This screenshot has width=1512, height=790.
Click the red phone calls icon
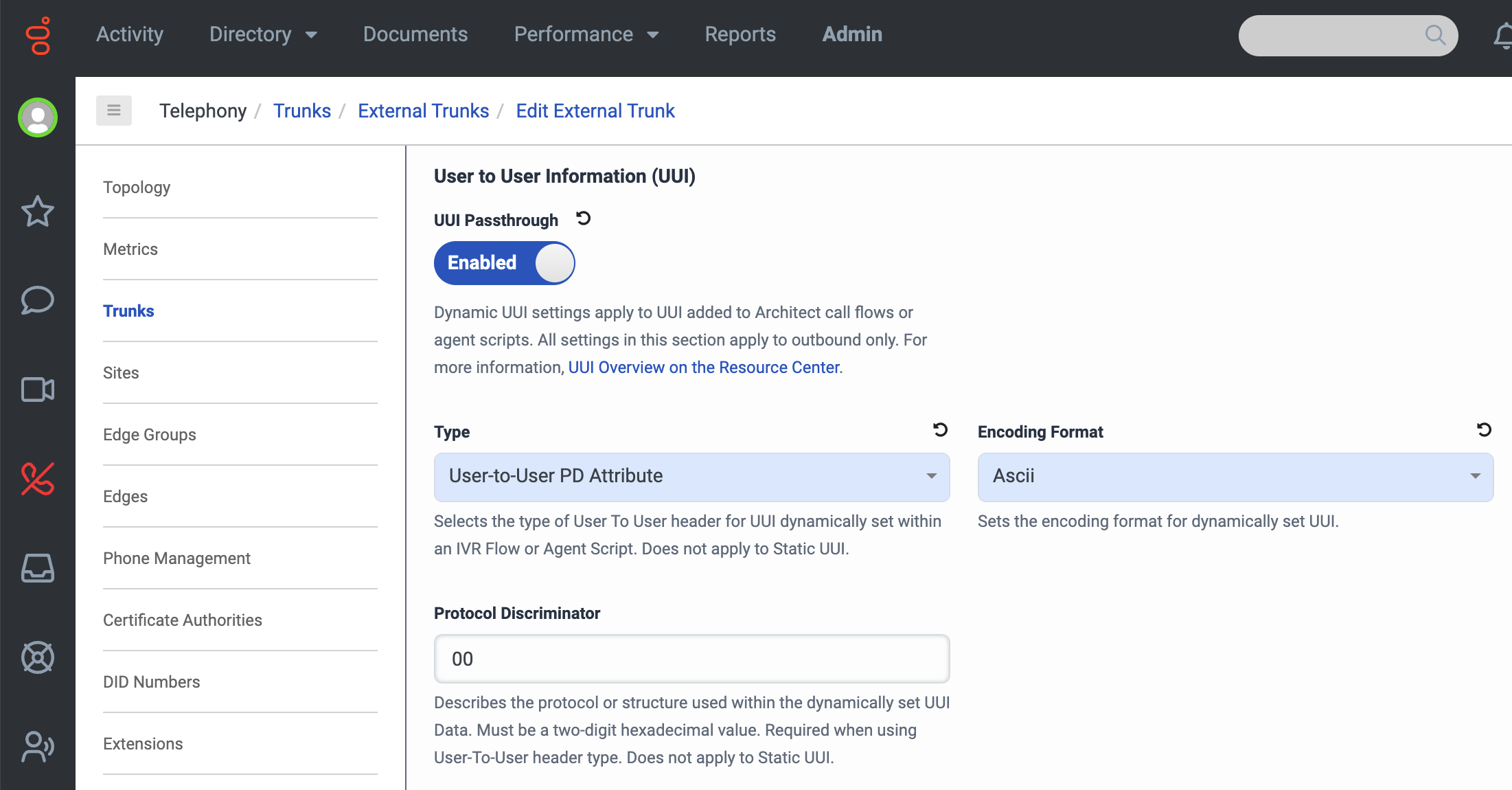[x=37, y=479]
